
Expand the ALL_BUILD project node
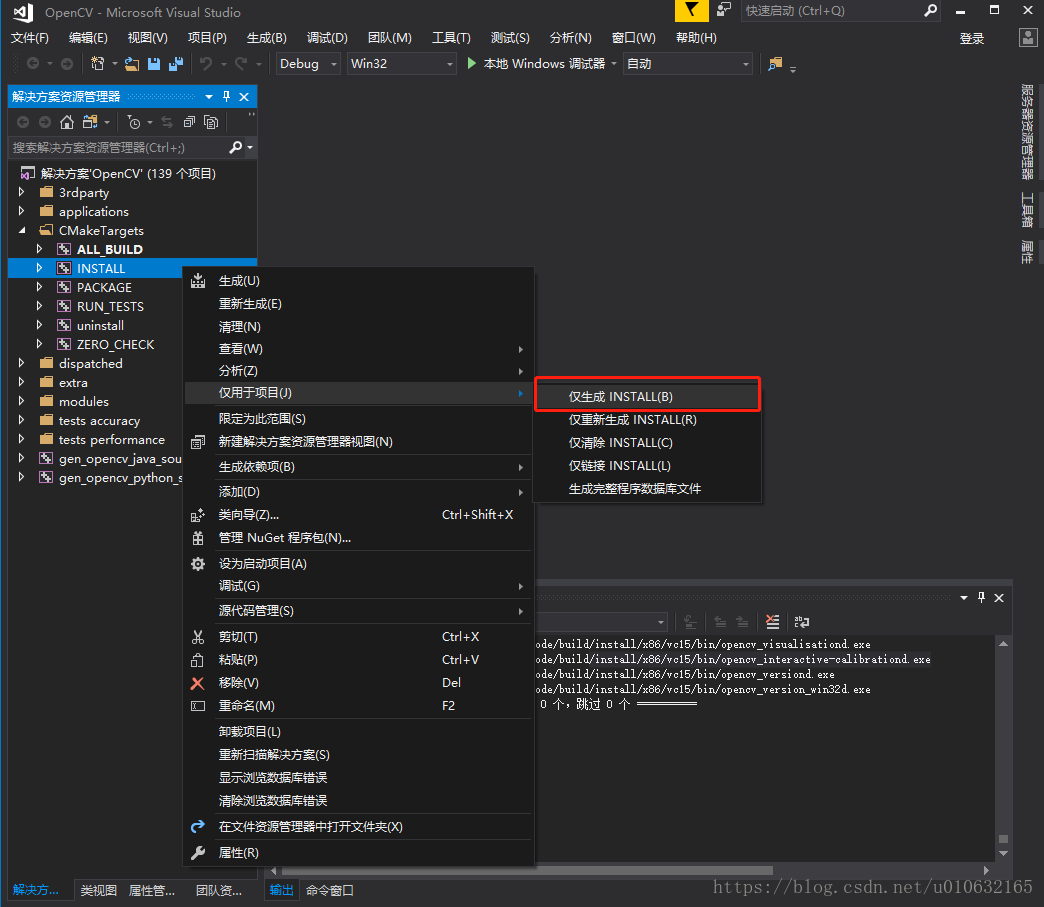(x=39, y=248)
